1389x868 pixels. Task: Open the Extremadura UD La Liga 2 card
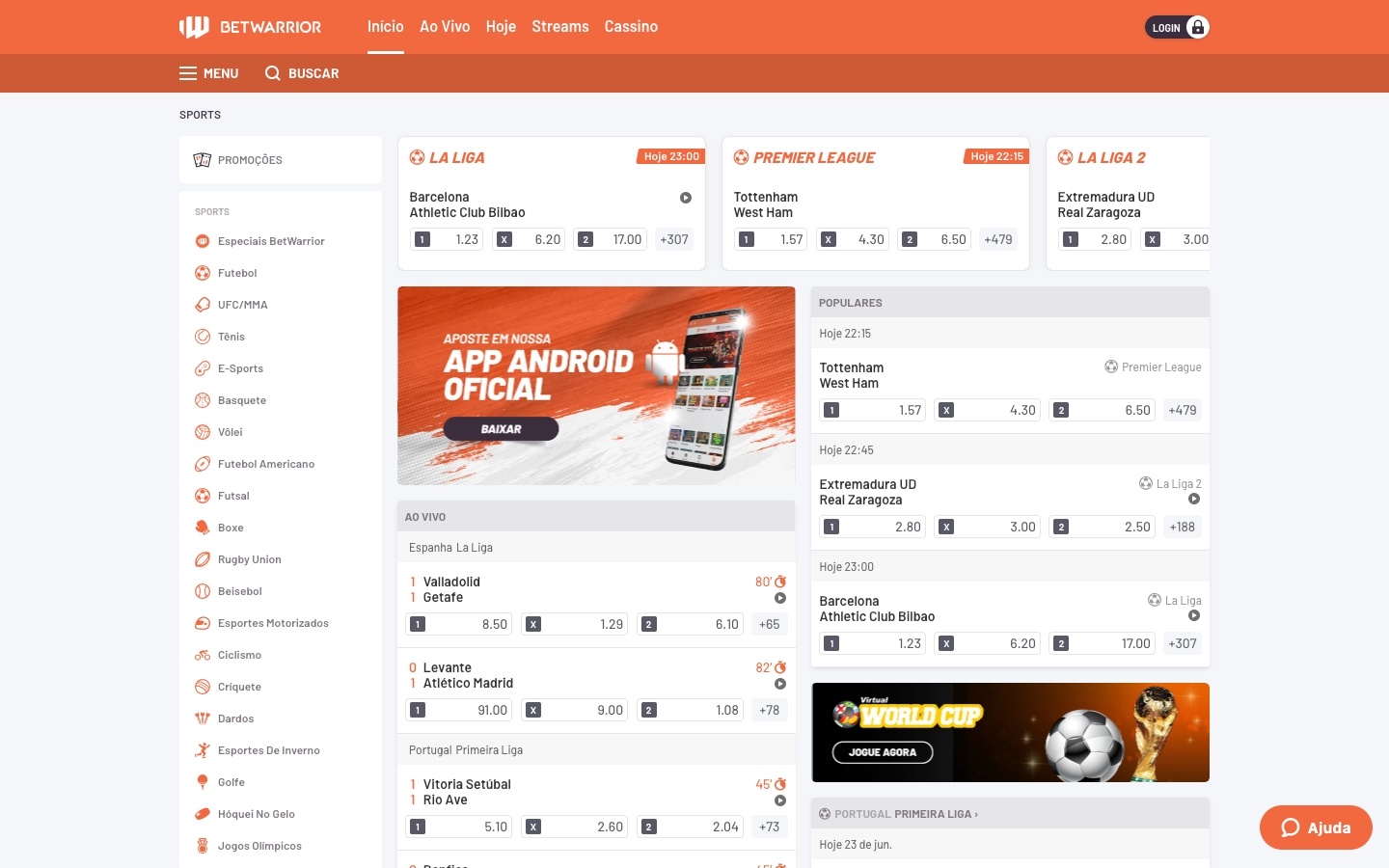tap(1128, 203)
